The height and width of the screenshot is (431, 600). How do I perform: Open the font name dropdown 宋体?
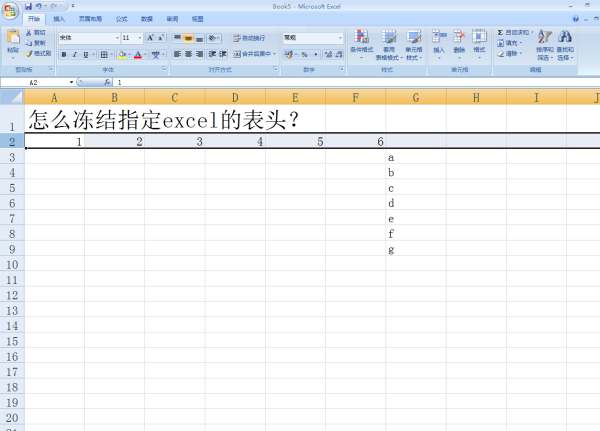117,38
